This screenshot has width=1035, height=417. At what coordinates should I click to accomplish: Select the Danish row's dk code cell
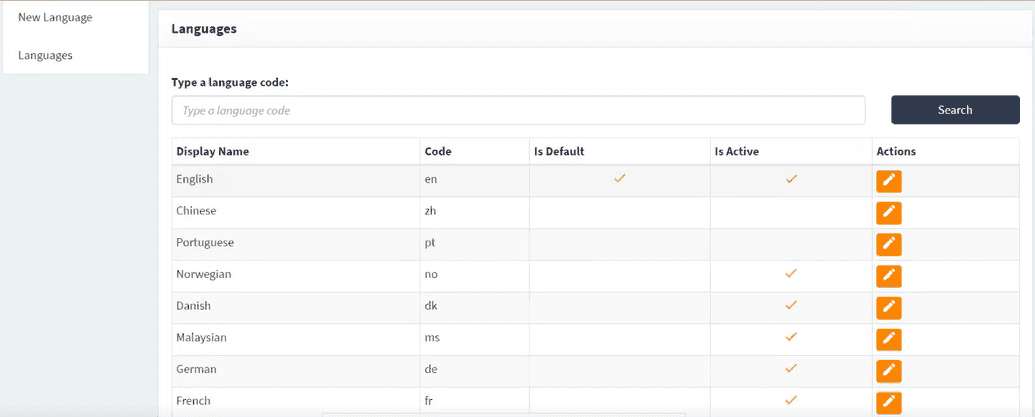coord(432,306)
